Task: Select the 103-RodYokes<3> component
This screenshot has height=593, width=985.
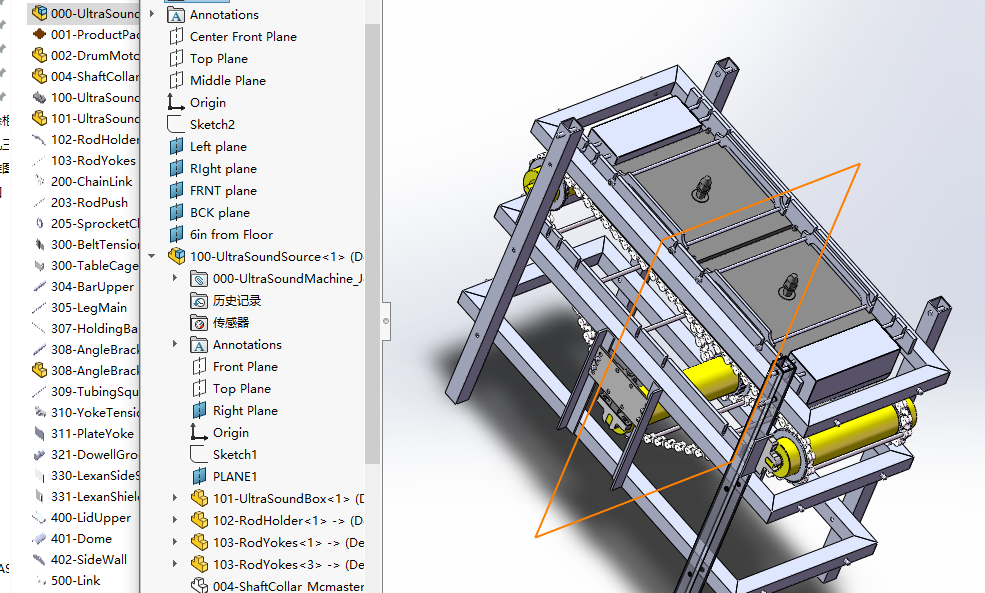Action: click(x=288, y=564)
